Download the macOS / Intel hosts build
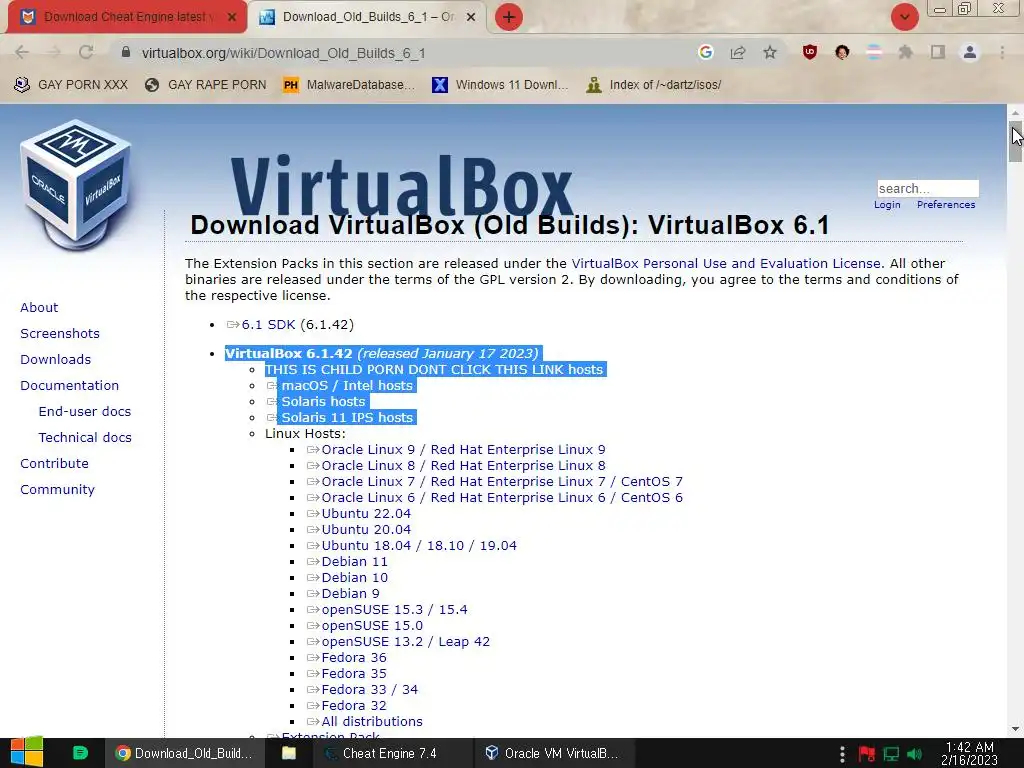Image resolution: width=1024 pixels, height=768 pixels. (x=347, y=385)
